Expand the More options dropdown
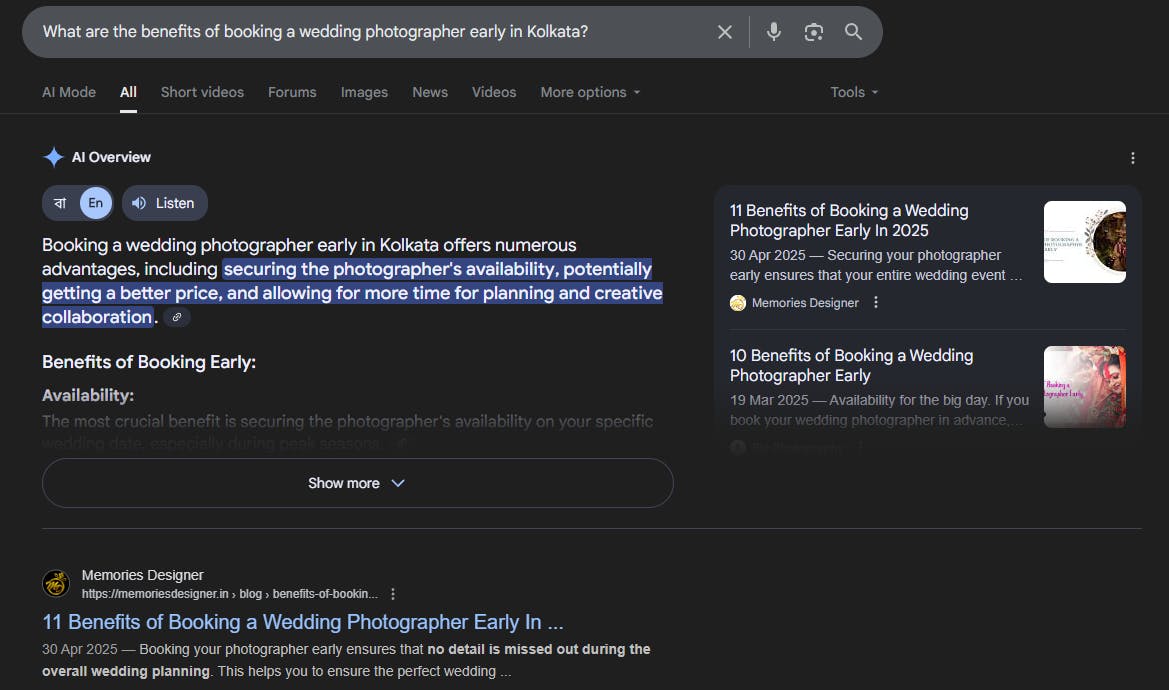Image resolution: width=1169 pixels, height=690 pixels. point(590,92)
